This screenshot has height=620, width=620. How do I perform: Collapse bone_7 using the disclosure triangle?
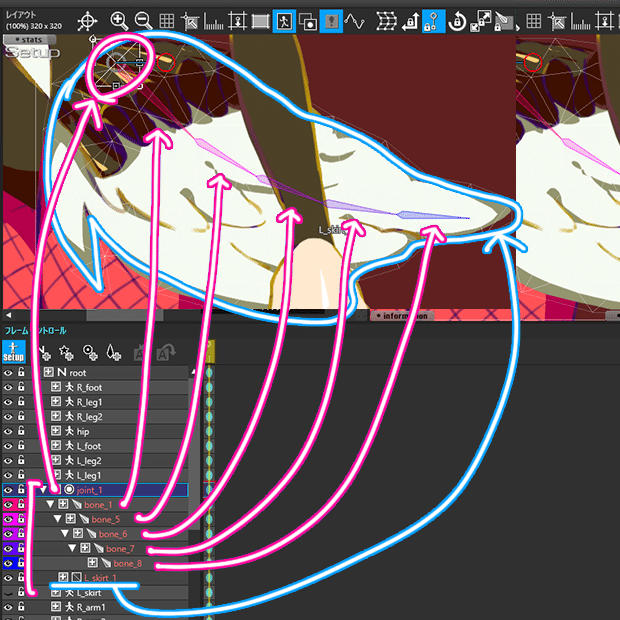click(72, 548)
